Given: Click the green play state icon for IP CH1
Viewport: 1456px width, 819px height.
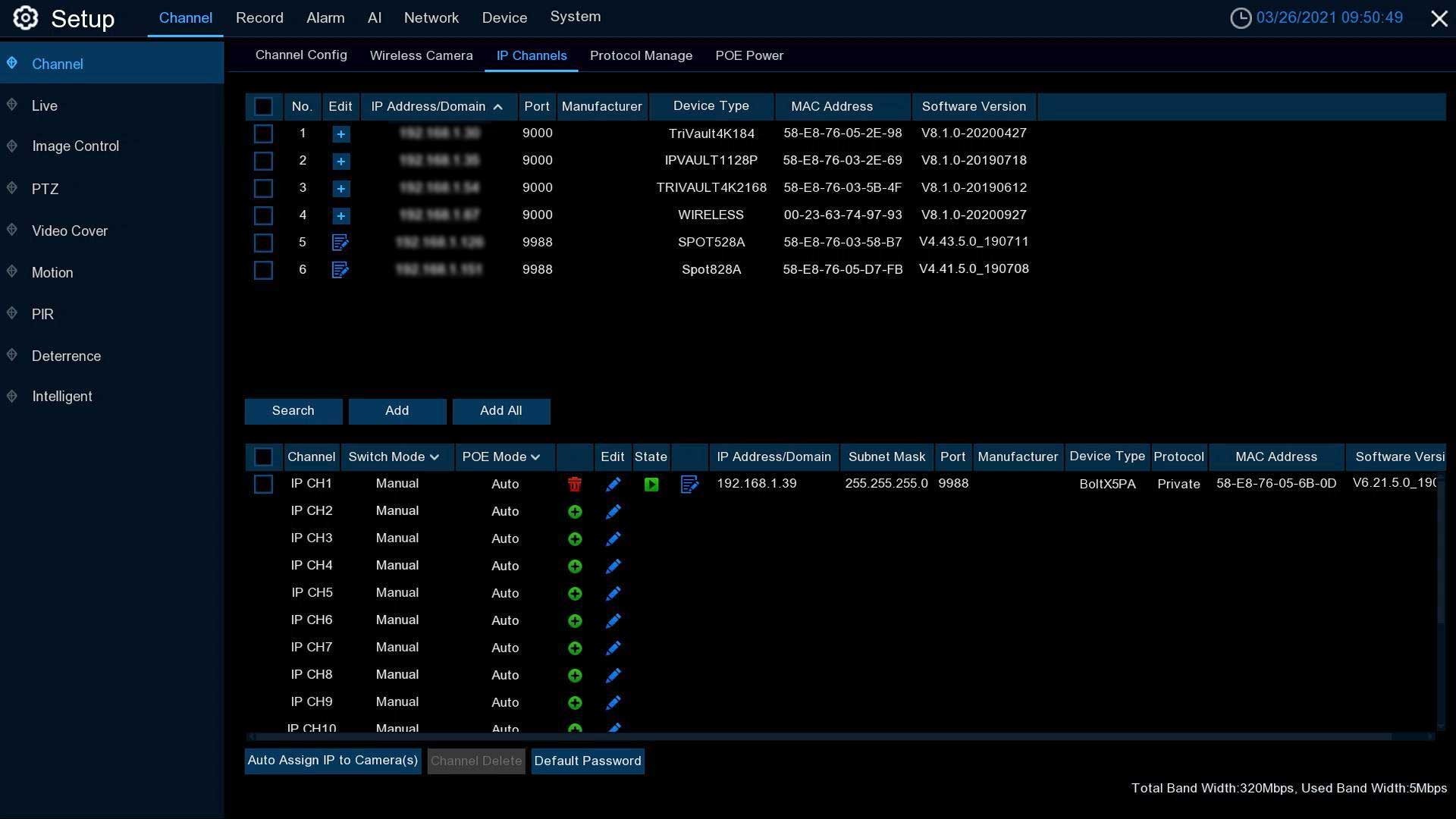Looking at the screenshot, I should tap(651, 485).
